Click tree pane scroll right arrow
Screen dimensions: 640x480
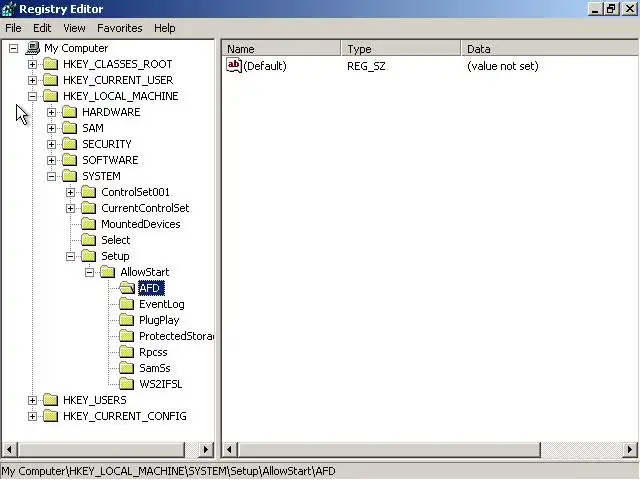tap(206, 450)
